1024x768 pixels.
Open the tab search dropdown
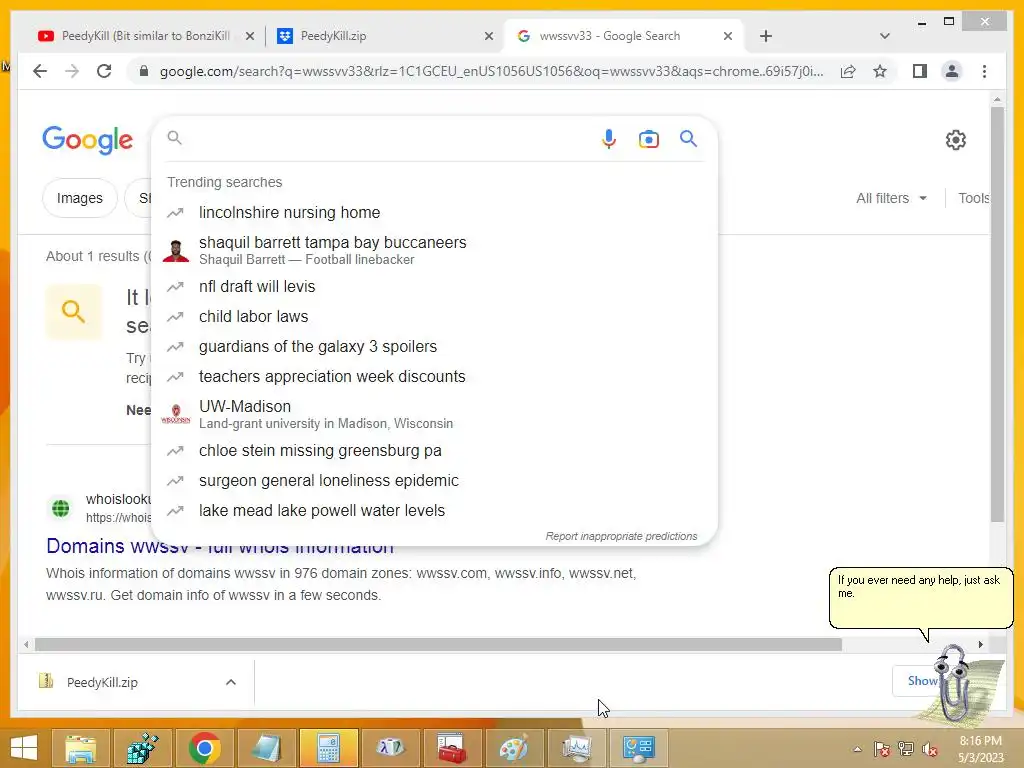884,36
